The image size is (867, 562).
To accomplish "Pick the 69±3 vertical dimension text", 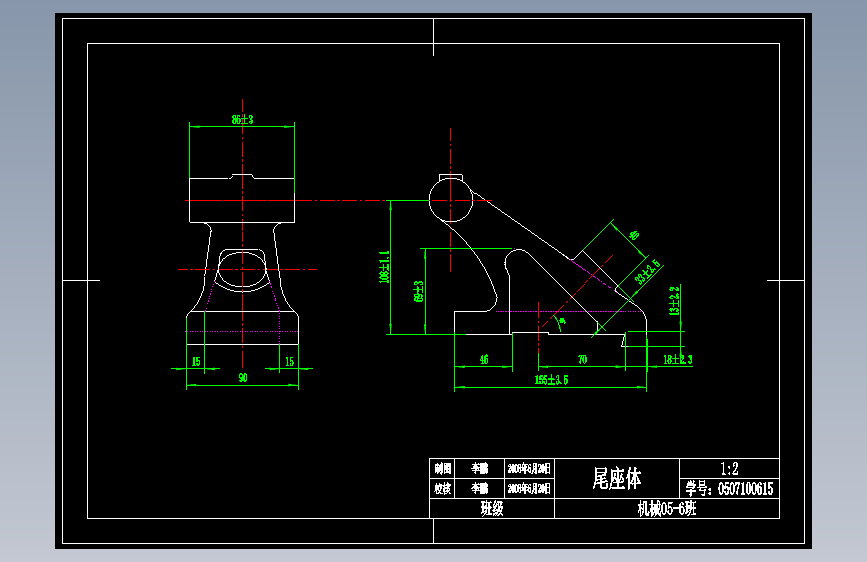I will pos(419,292).
